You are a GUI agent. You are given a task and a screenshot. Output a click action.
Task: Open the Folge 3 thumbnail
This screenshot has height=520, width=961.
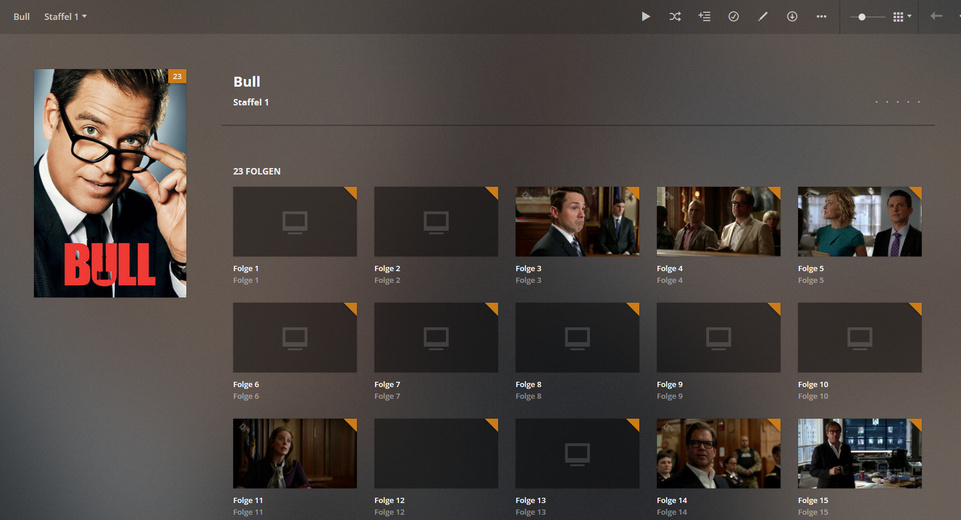point(577,221)
